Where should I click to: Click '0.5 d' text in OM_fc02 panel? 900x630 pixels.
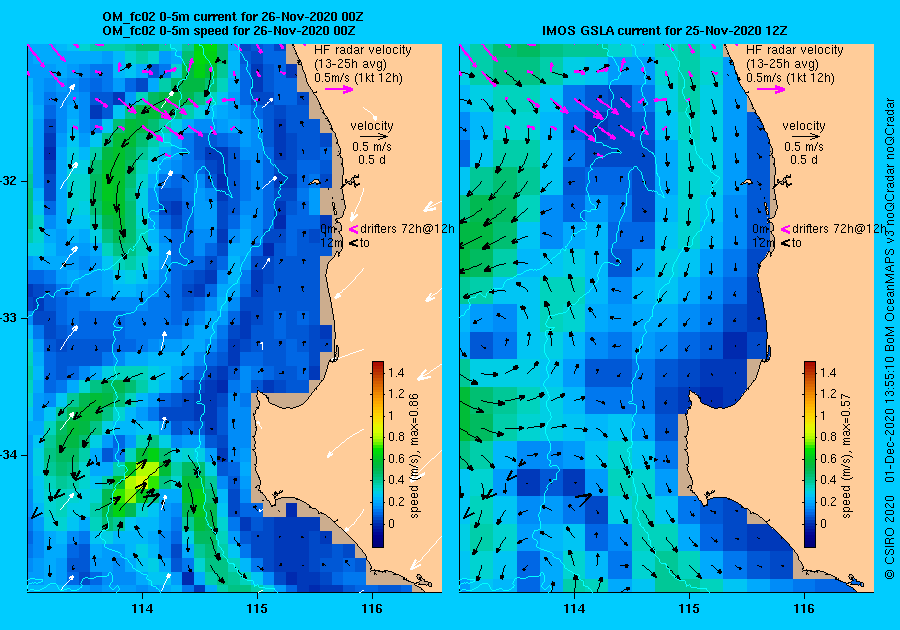point(372,160)
